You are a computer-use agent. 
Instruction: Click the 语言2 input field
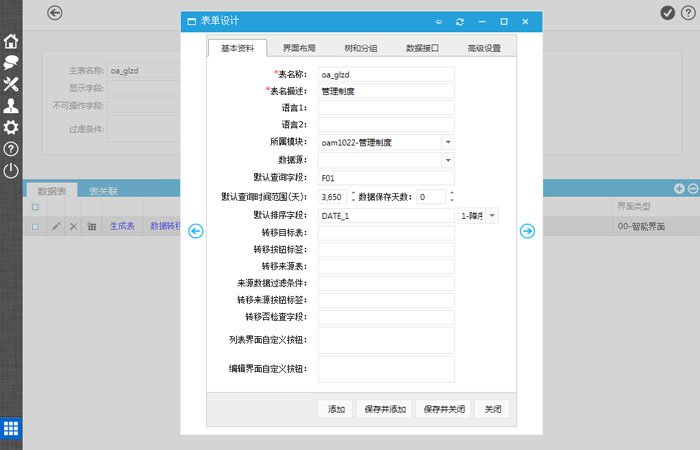click(x=386, y=125)
